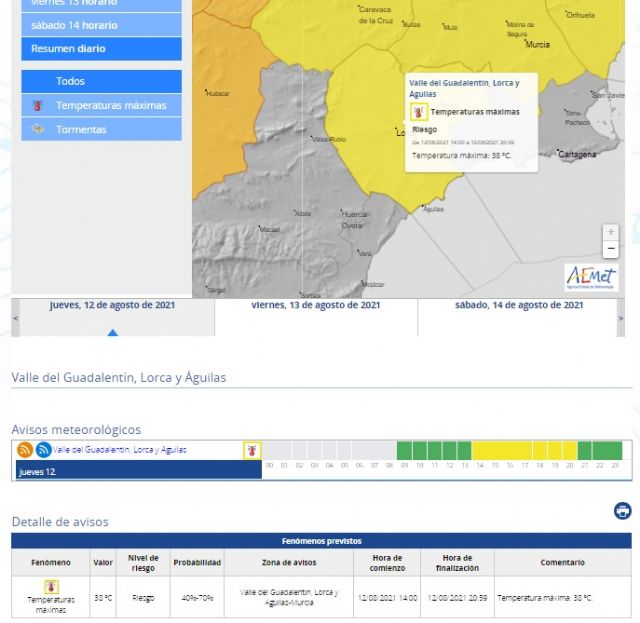The image size is (640, 623).
Task: Click the AEMet logo on the map
Action: click(591, 276)
